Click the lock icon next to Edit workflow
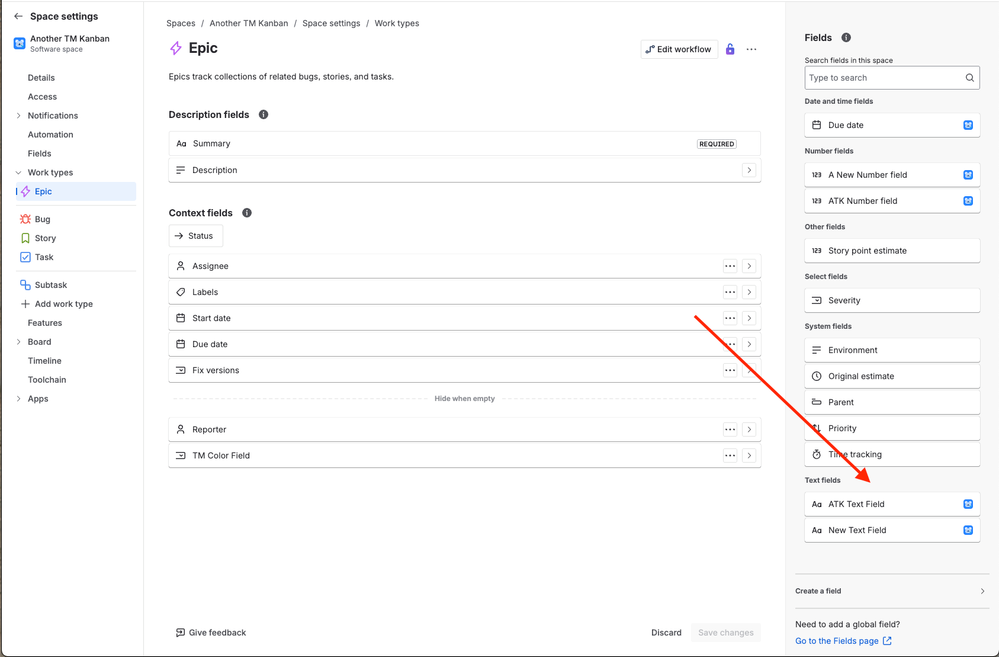 [x=730, y=49]
